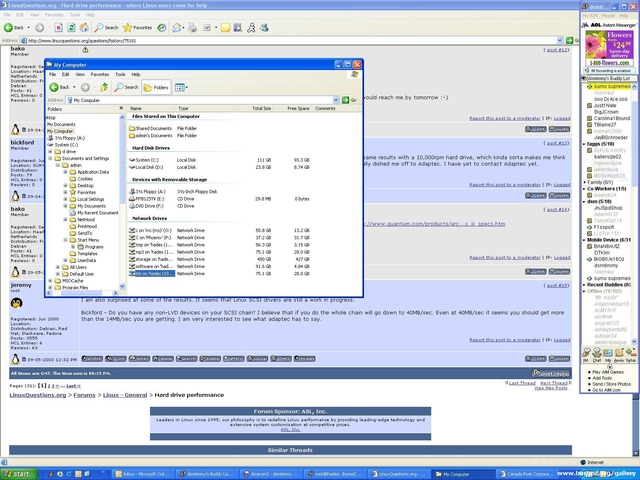Switch to root@hades terminal taskbar item
Screen dimensions: 640x480
click(x=335, y=474)
